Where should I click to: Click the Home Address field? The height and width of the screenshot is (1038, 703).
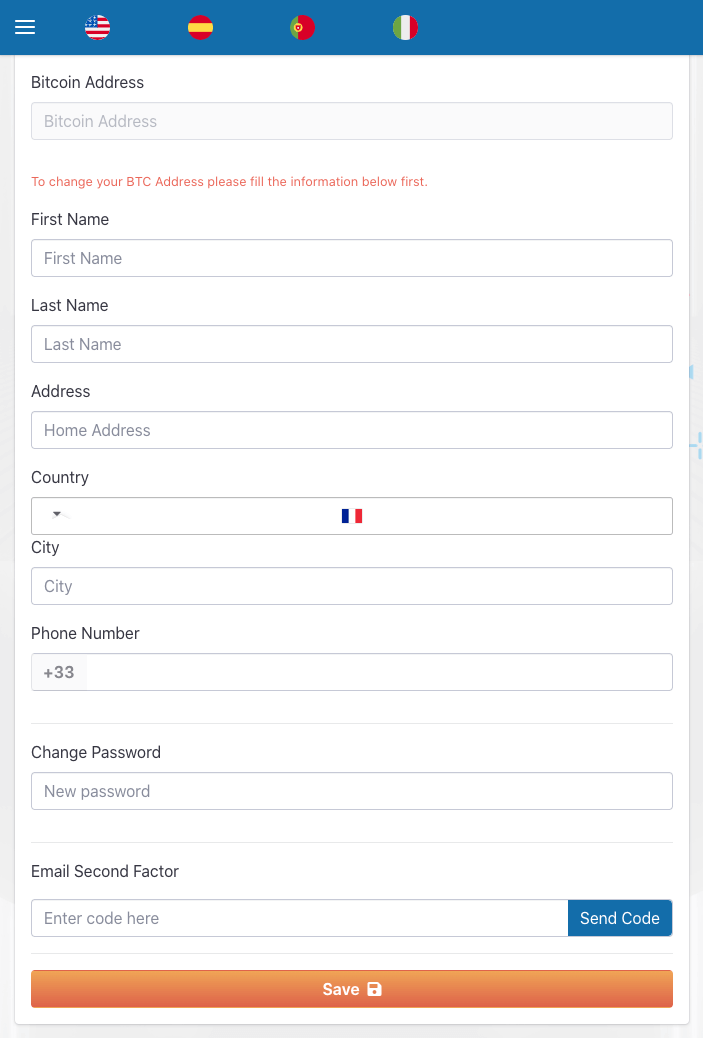pyautogui.click(x=351, y=430)
